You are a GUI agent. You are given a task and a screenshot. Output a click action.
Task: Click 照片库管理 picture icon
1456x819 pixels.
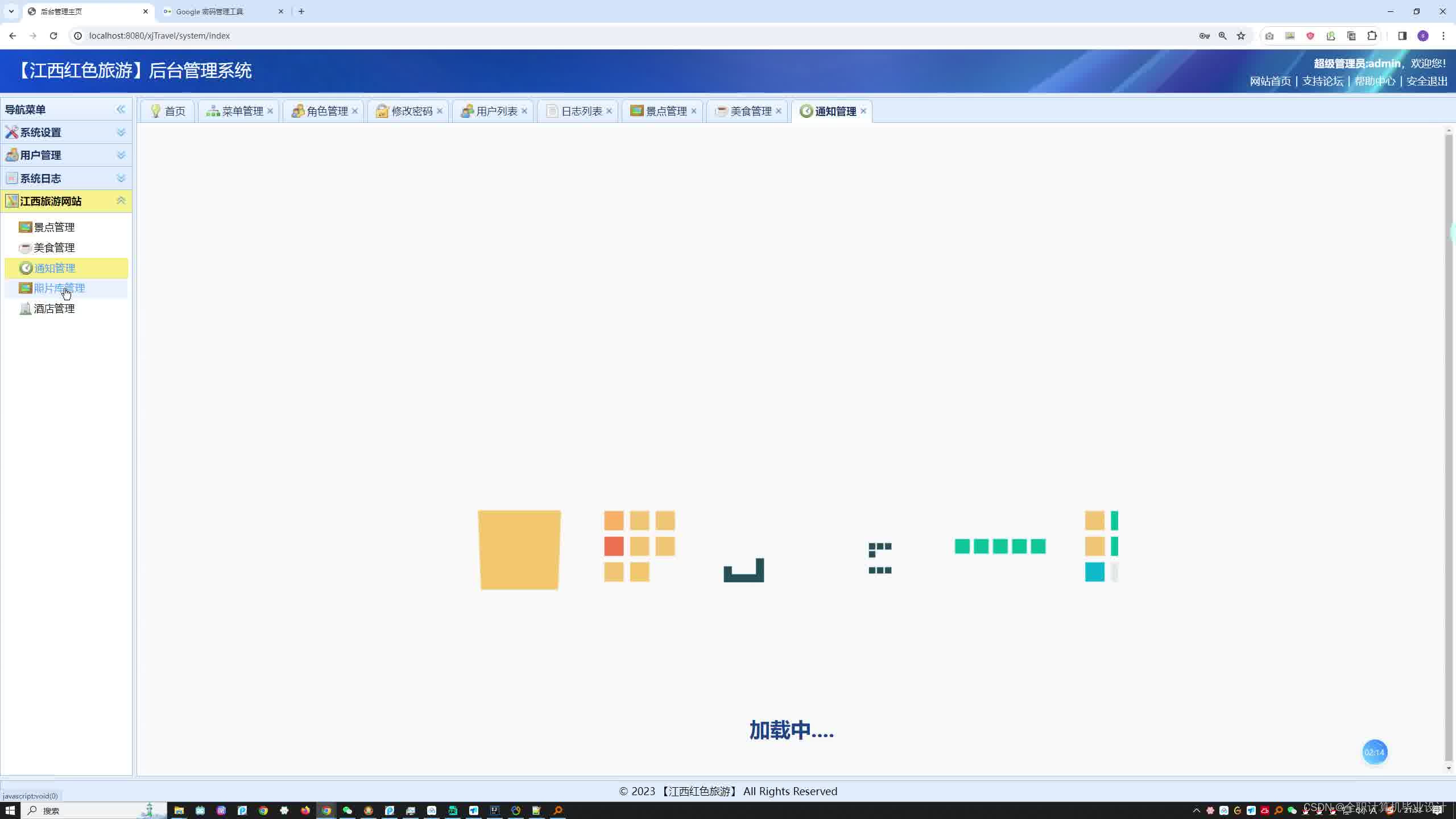(x=25, y=288)
